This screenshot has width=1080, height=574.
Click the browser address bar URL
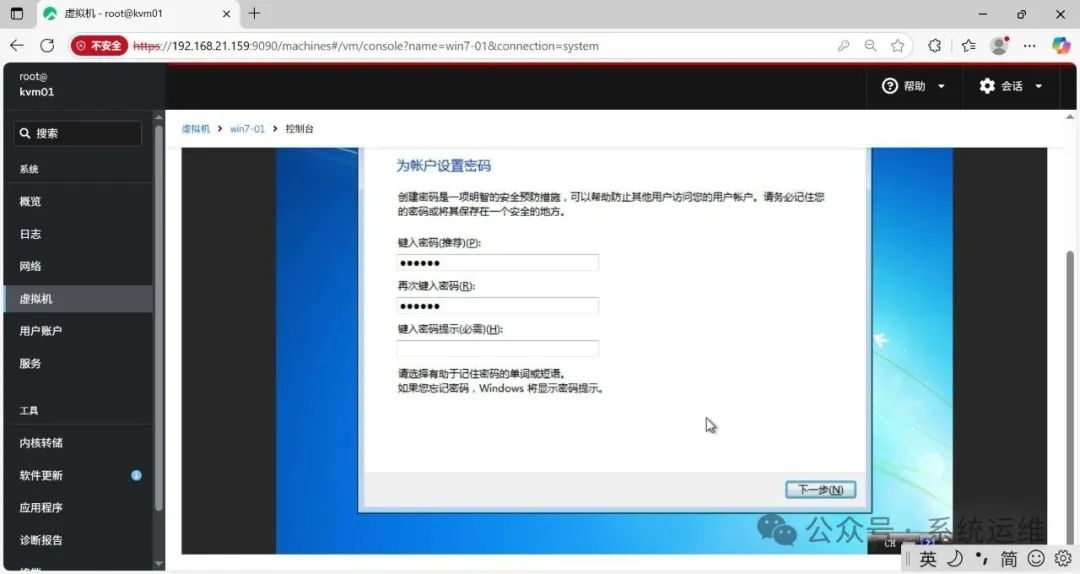coord(366,45)
